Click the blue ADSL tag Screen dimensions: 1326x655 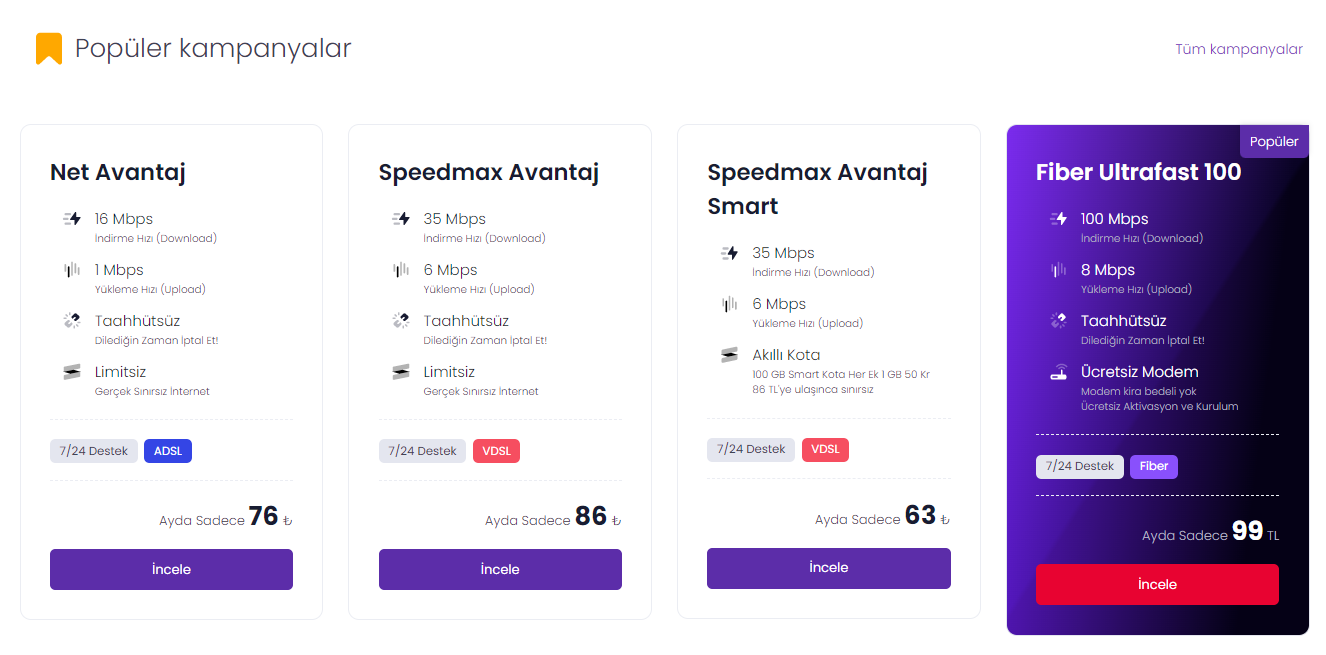click(x=168, y=451)
